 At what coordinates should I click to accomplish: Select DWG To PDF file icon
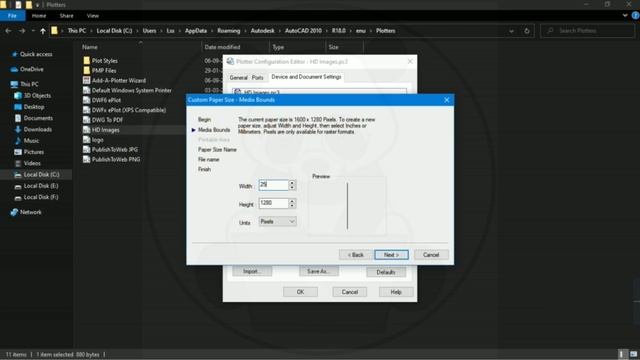(x=87, y=120)
